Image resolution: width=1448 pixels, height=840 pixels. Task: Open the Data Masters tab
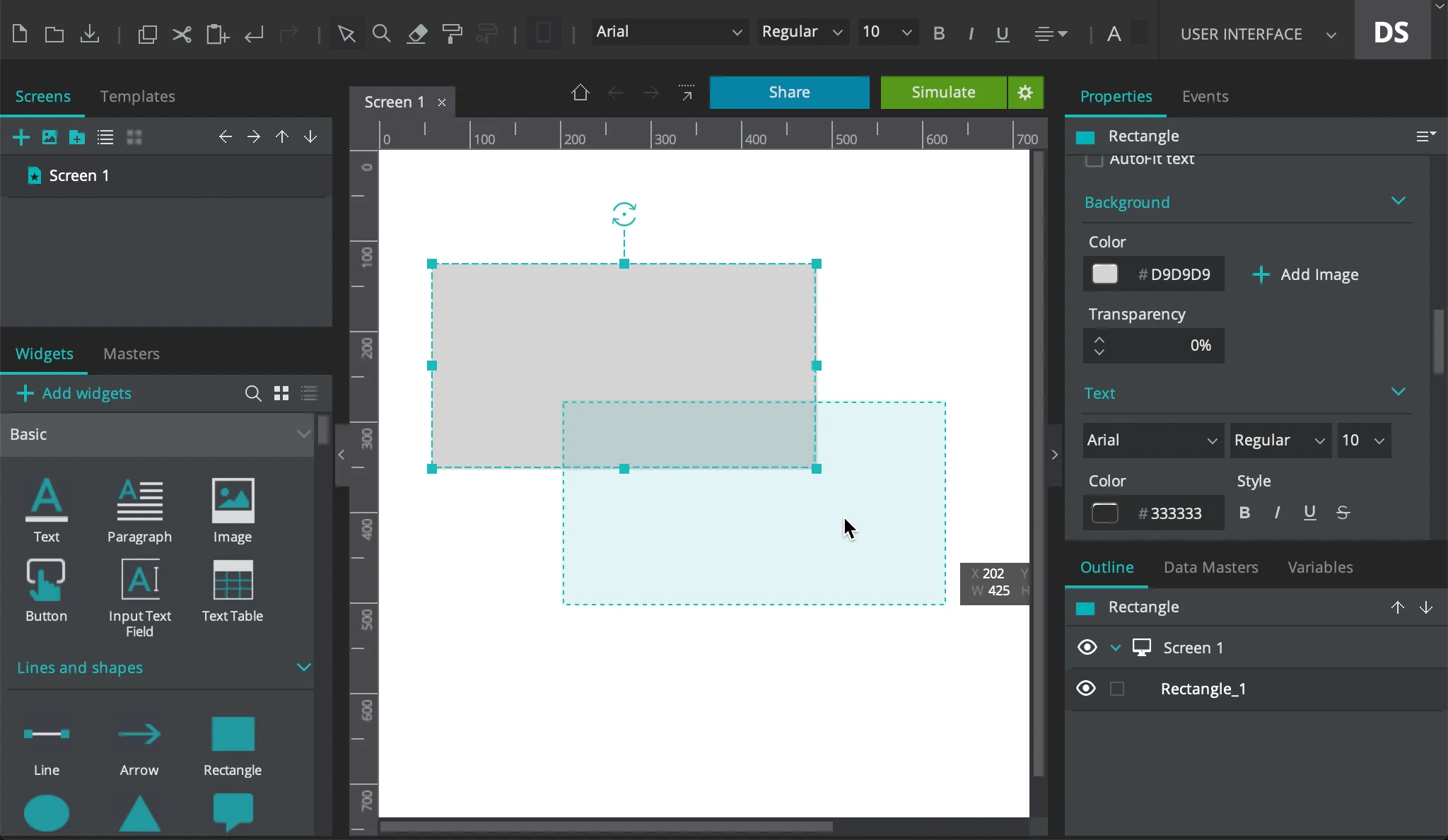tap(1211, 567)
